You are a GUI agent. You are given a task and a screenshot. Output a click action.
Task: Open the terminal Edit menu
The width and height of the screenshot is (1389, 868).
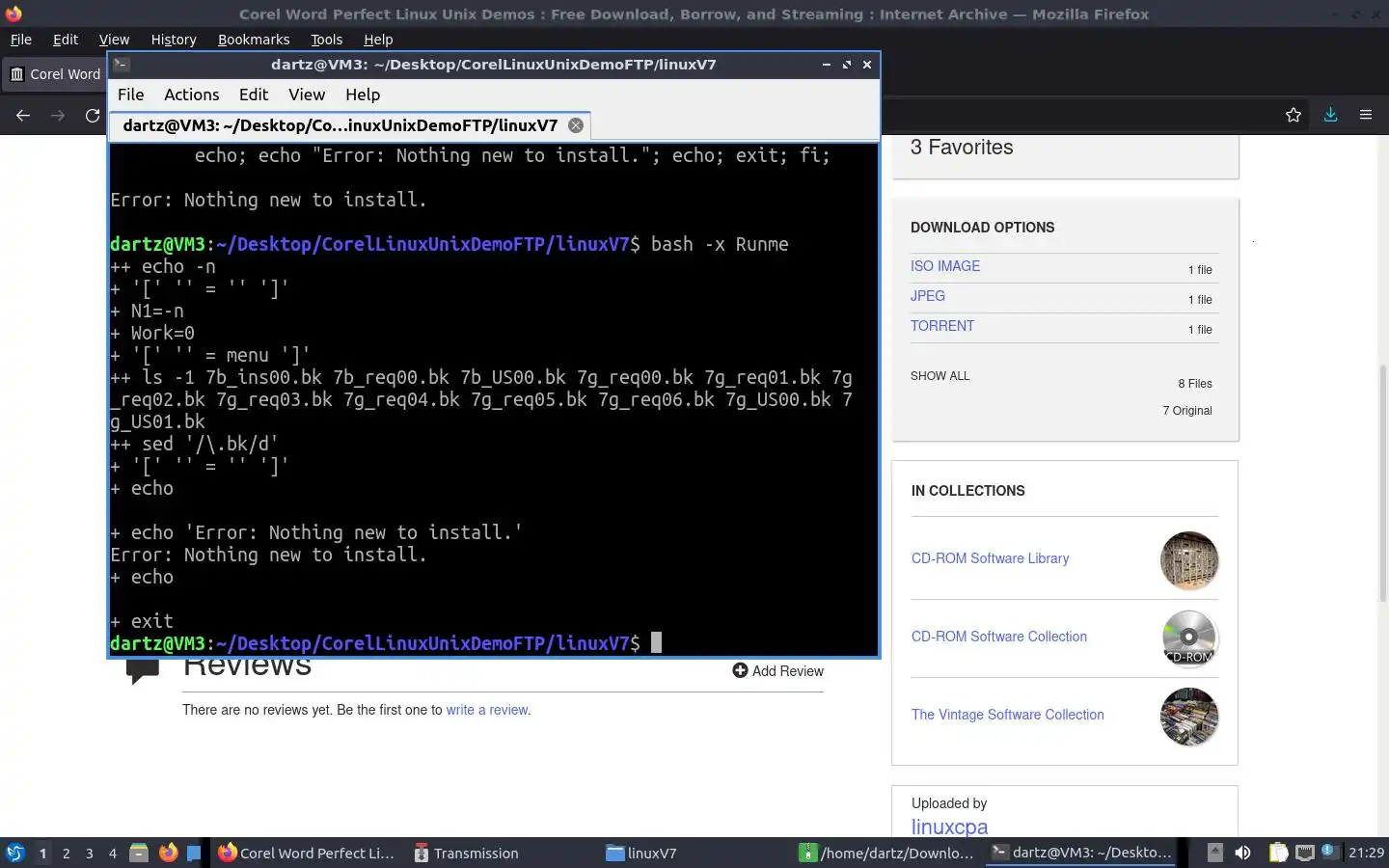point(254,95)
